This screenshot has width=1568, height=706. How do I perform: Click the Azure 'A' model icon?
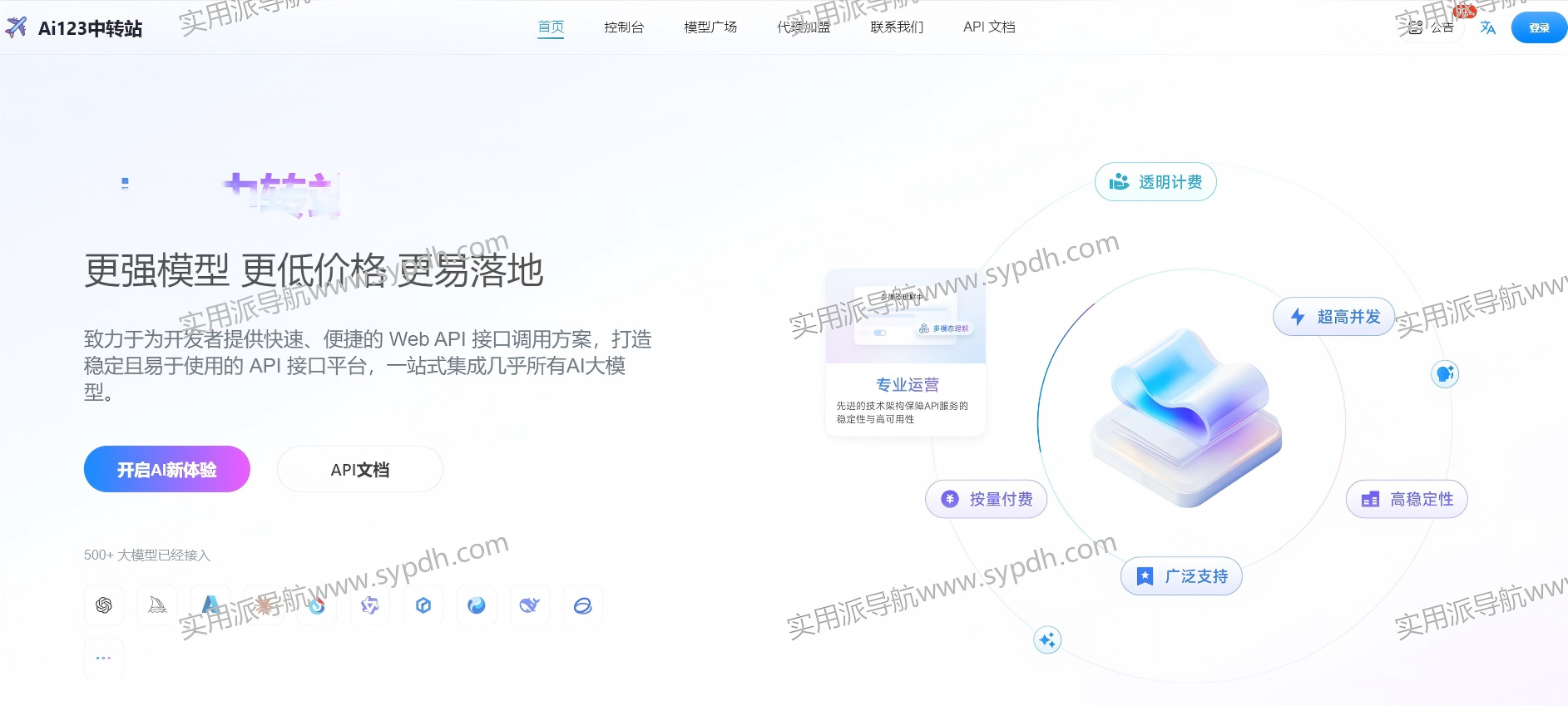click(x=210, y=605)
